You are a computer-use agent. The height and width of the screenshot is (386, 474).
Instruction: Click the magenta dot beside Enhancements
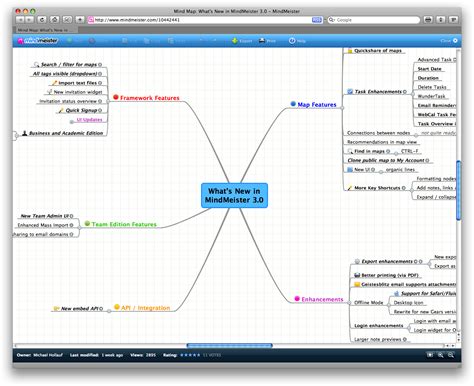click(297, 299)
